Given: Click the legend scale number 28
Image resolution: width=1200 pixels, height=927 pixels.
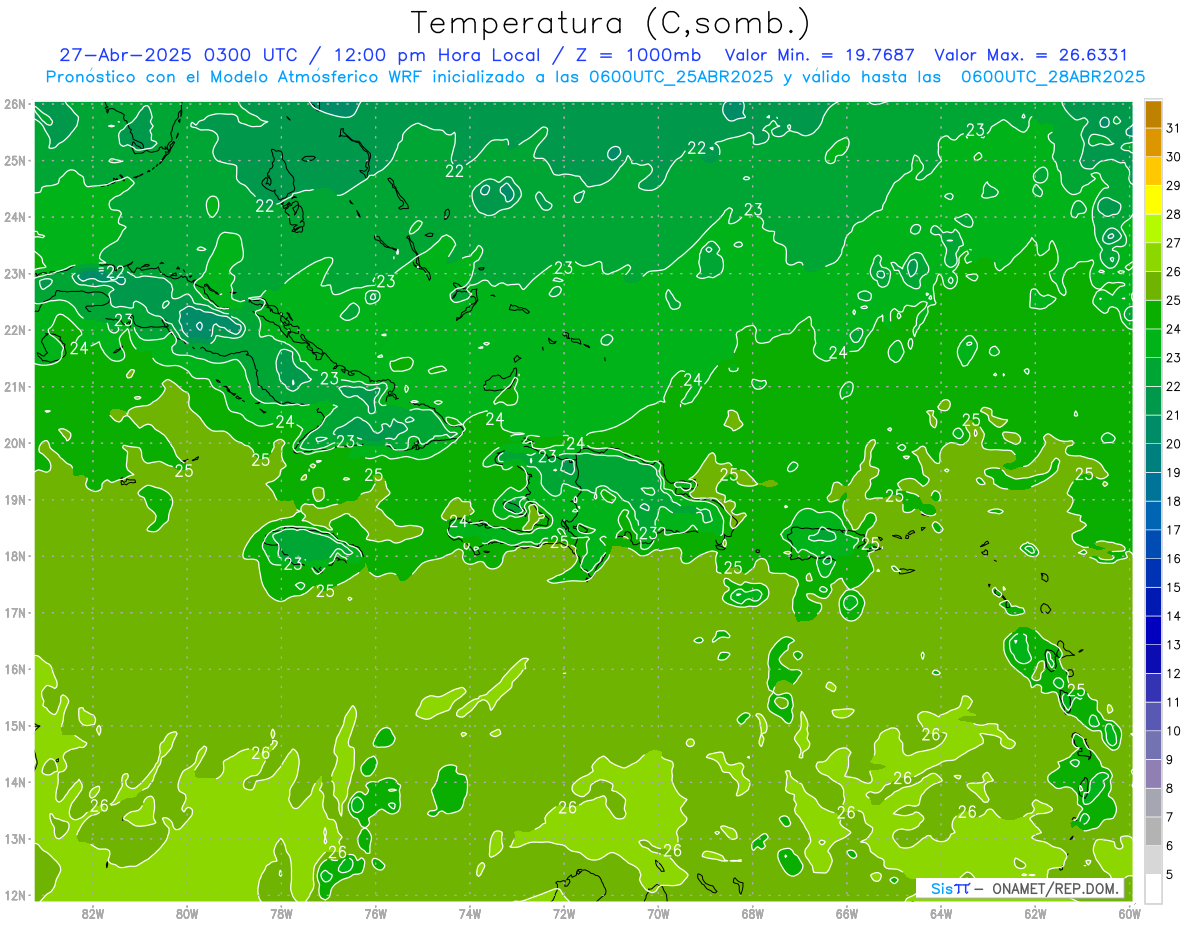Looking at the screenshot, I should click(x=1173, y=214).
